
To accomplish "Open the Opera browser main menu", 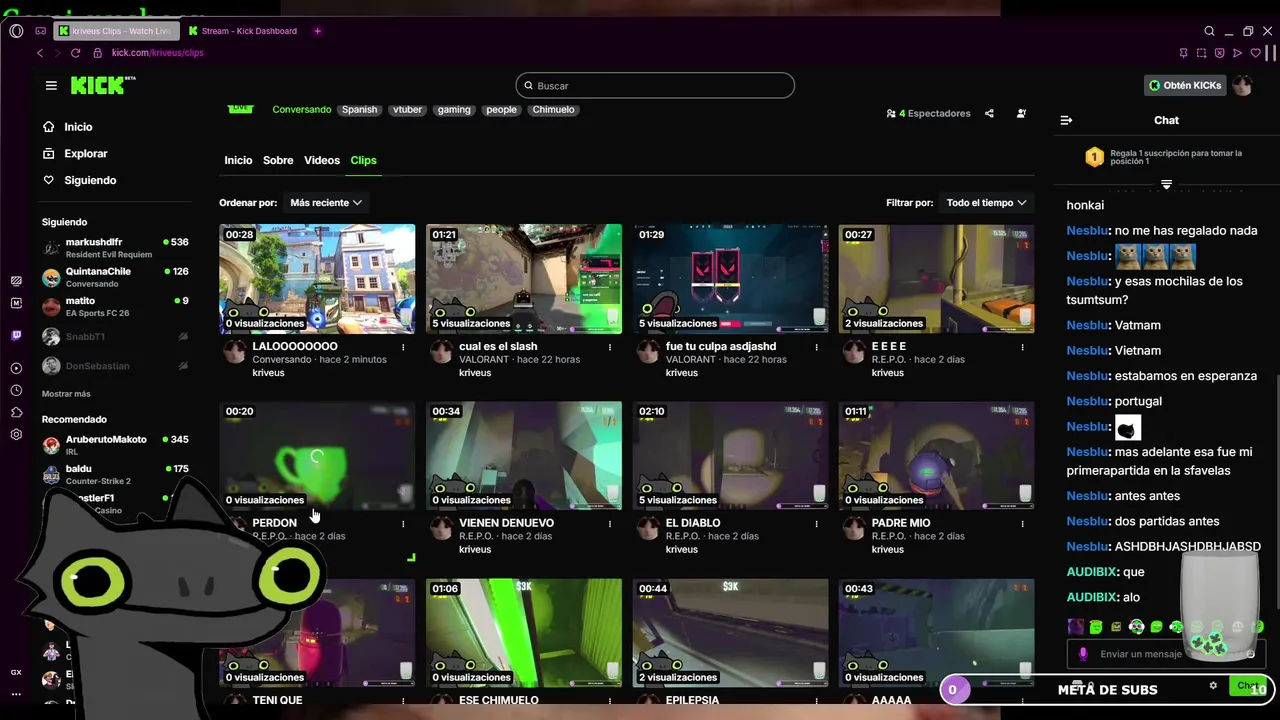I will (16, 31).
